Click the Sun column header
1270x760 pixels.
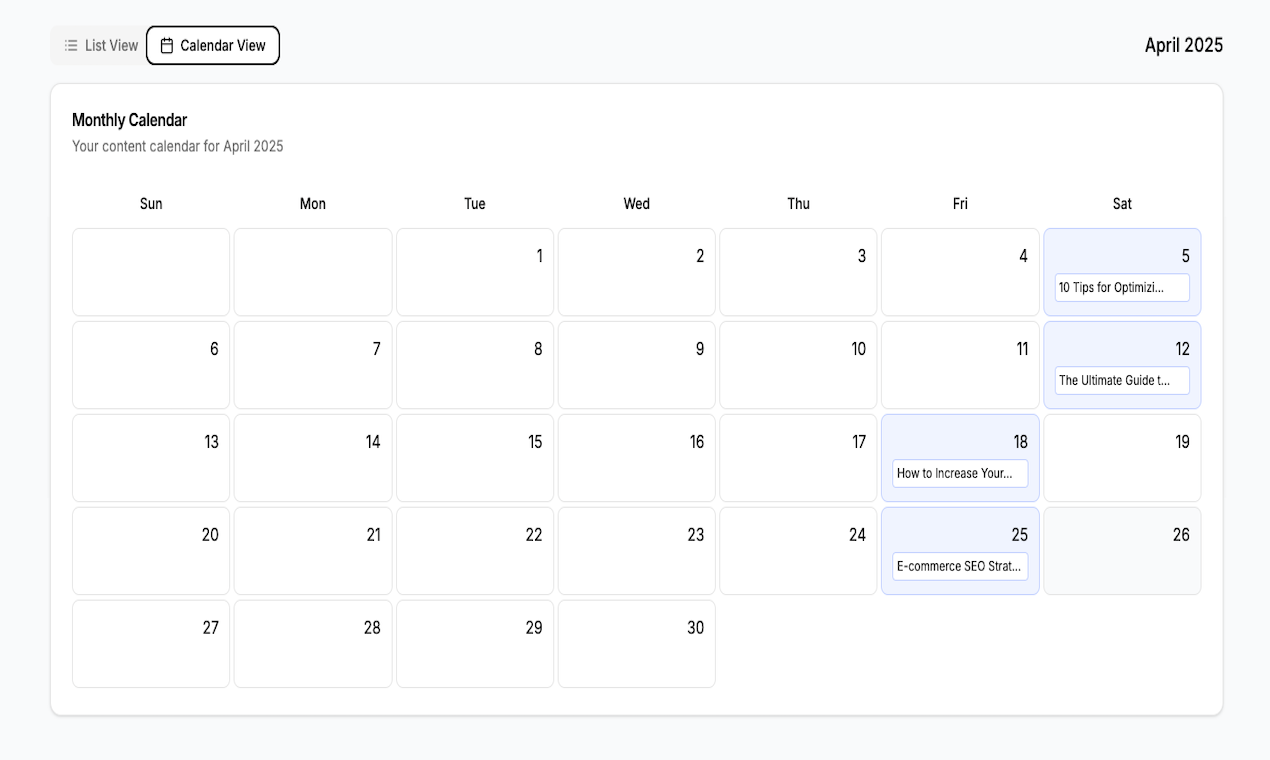(151, 204)
